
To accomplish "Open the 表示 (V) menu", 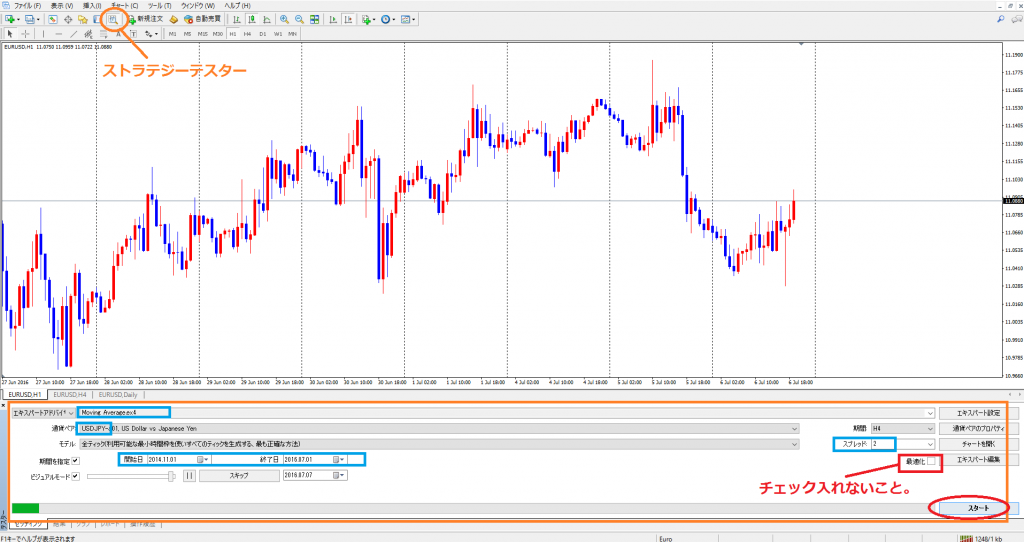I will pos(62,5).
